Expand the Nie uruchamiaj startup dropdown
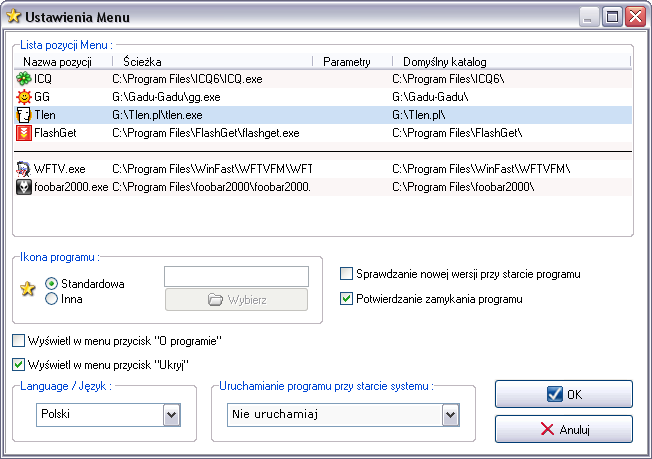This screenshot has height=459, width=652. click(450, 415)
